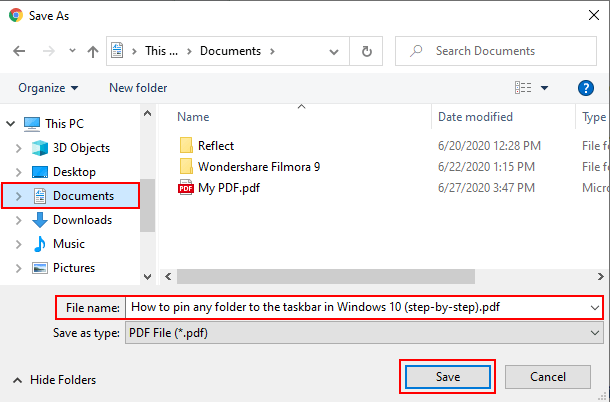610x402 pixels.
Task: Open the view options dropdown arrow
Action: click(545, 88)
